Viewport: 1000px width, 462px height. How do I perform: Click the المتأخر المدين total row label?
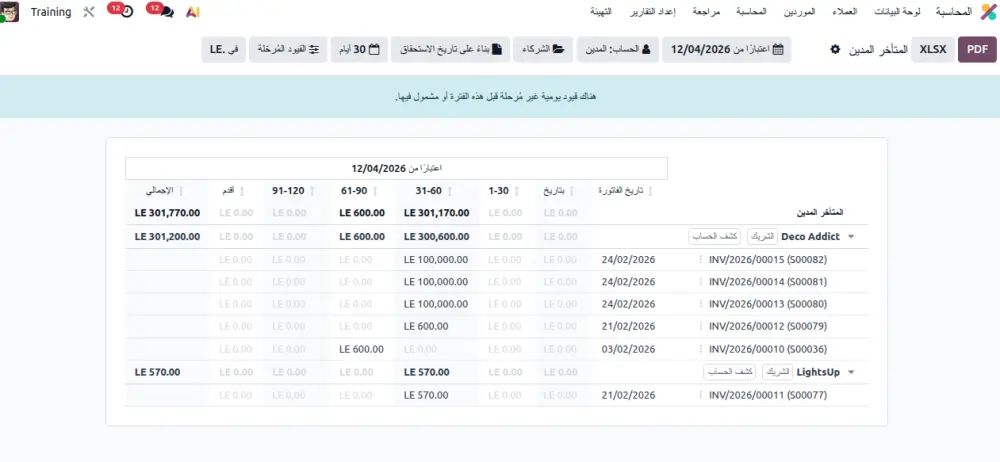pos(820,212)
